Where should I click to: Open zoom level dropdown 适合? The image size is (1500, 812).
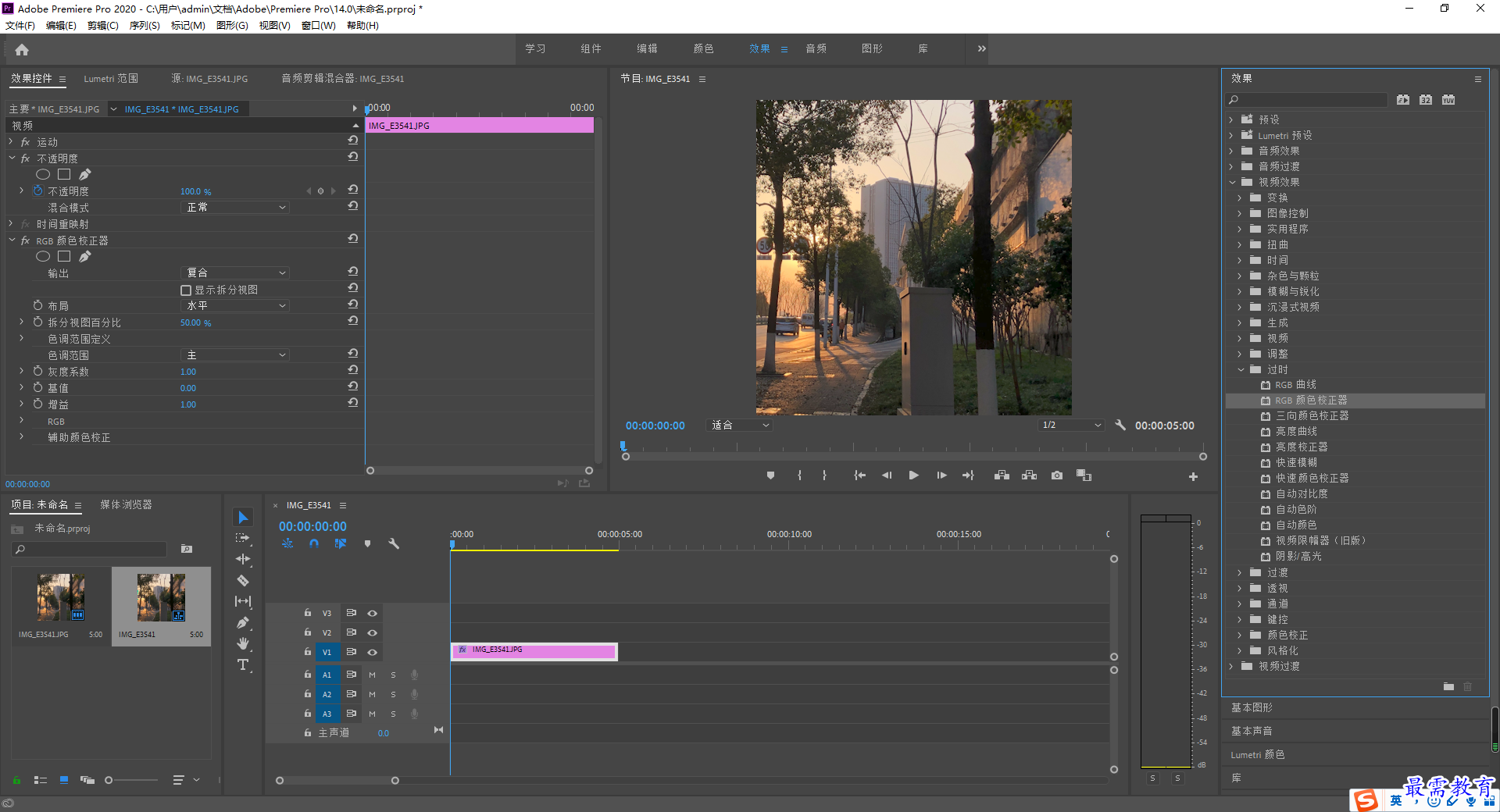point(739,426)
